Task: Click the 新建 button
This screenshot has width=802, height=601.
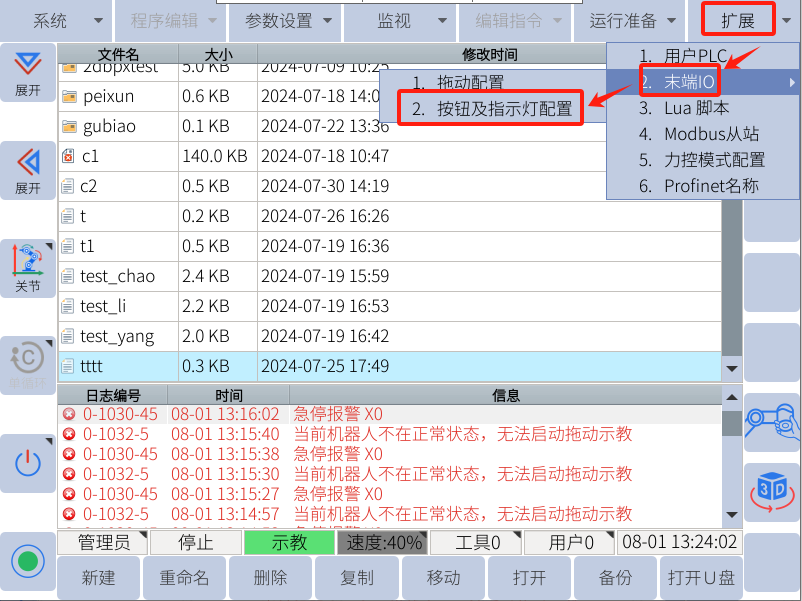Action: (99, 578)
